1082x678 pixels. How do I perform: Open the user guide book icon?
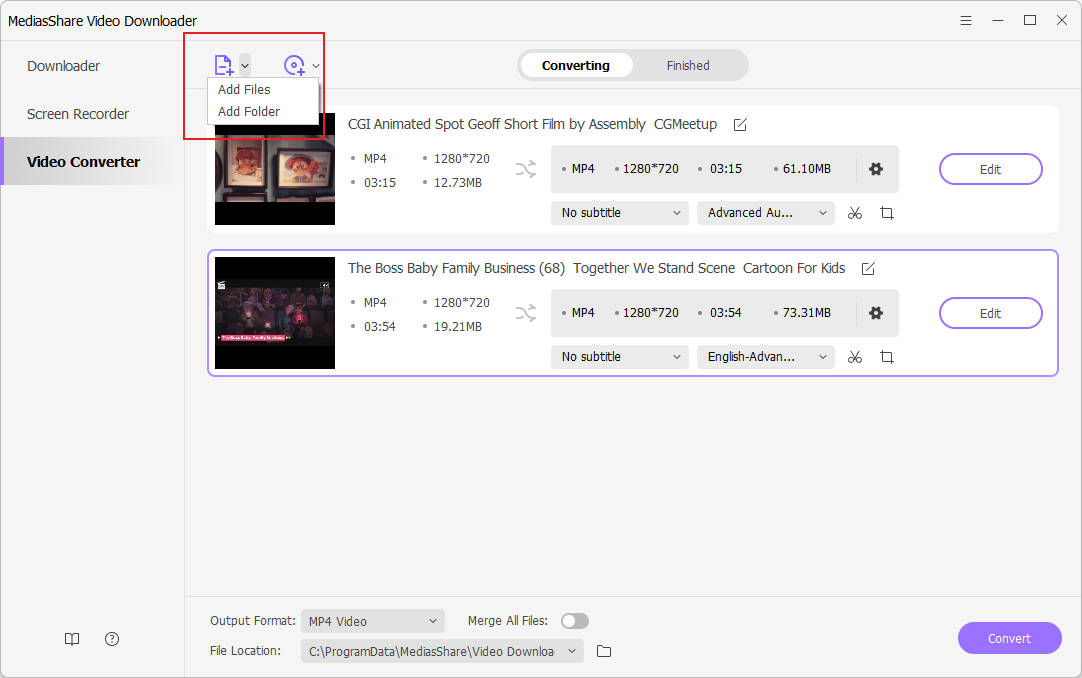coord(72,639)
